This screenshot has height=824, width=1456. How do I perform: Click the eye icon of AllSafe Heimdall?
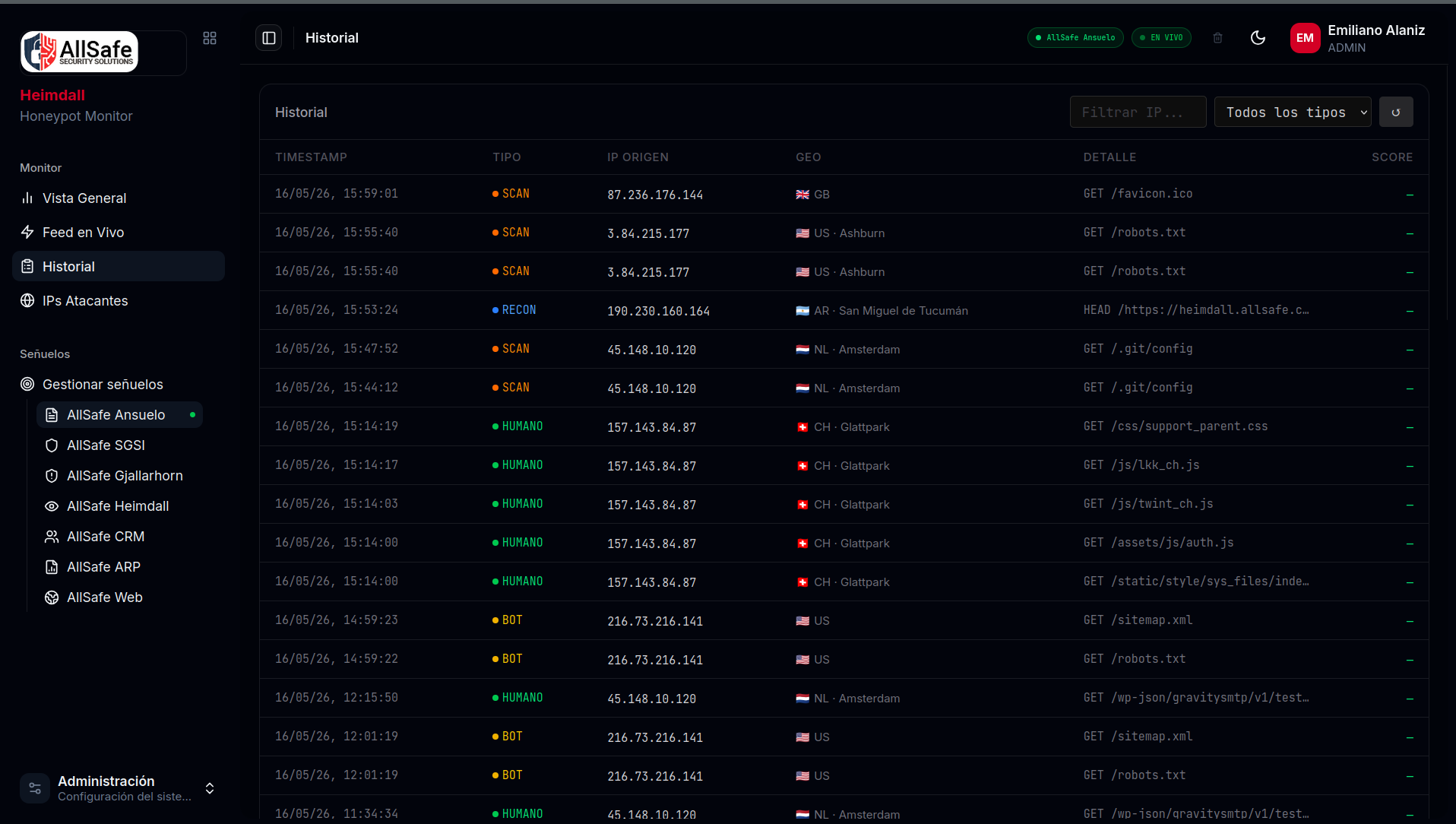point(52,506)
